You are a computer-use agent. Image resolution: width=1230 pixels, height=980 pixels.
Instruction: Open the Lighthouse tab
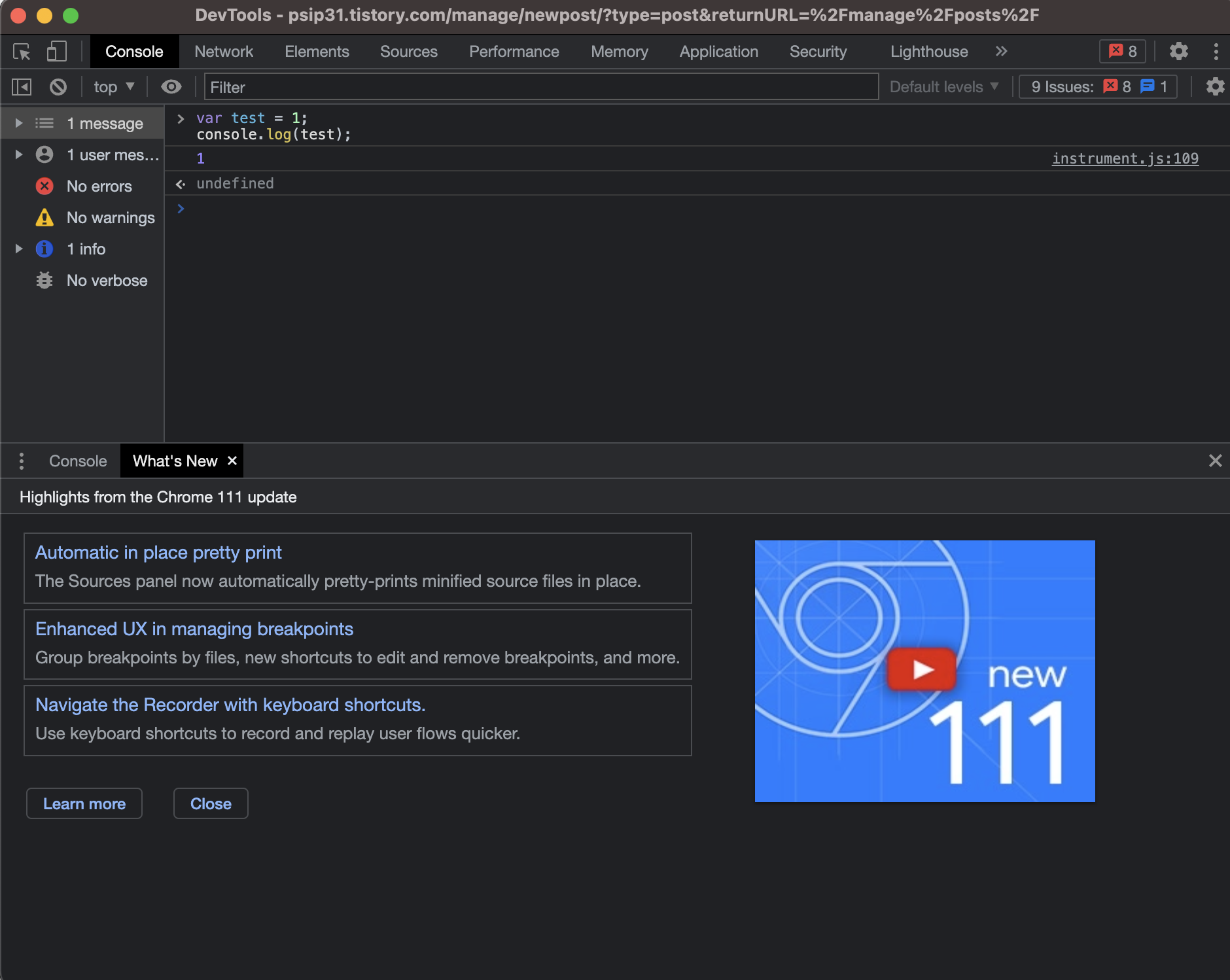pyautogui.click(x=929, y=52)
